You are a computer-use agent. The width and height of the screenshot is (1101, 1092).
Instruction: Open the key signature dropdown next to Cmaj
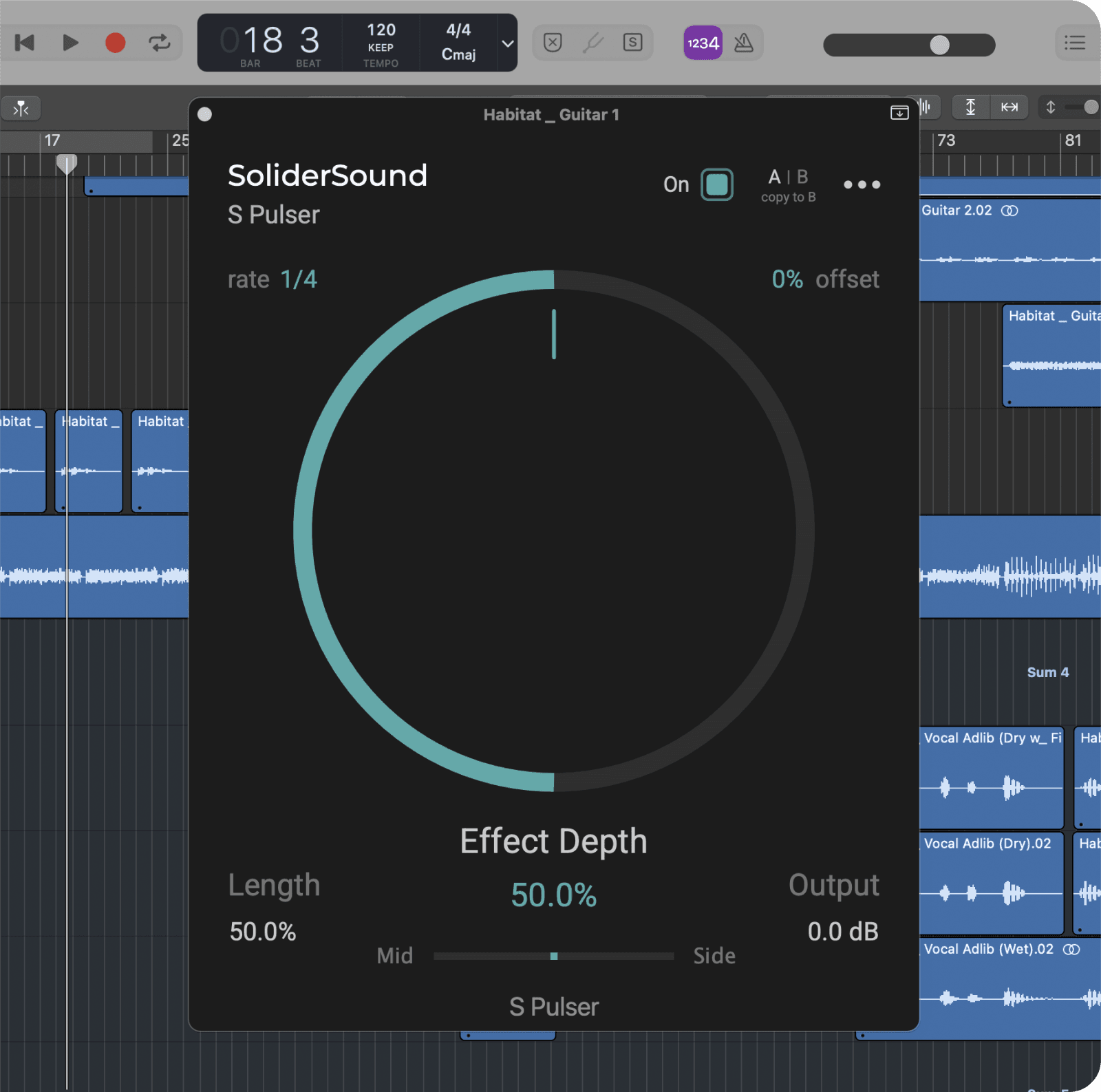(507, 44)
